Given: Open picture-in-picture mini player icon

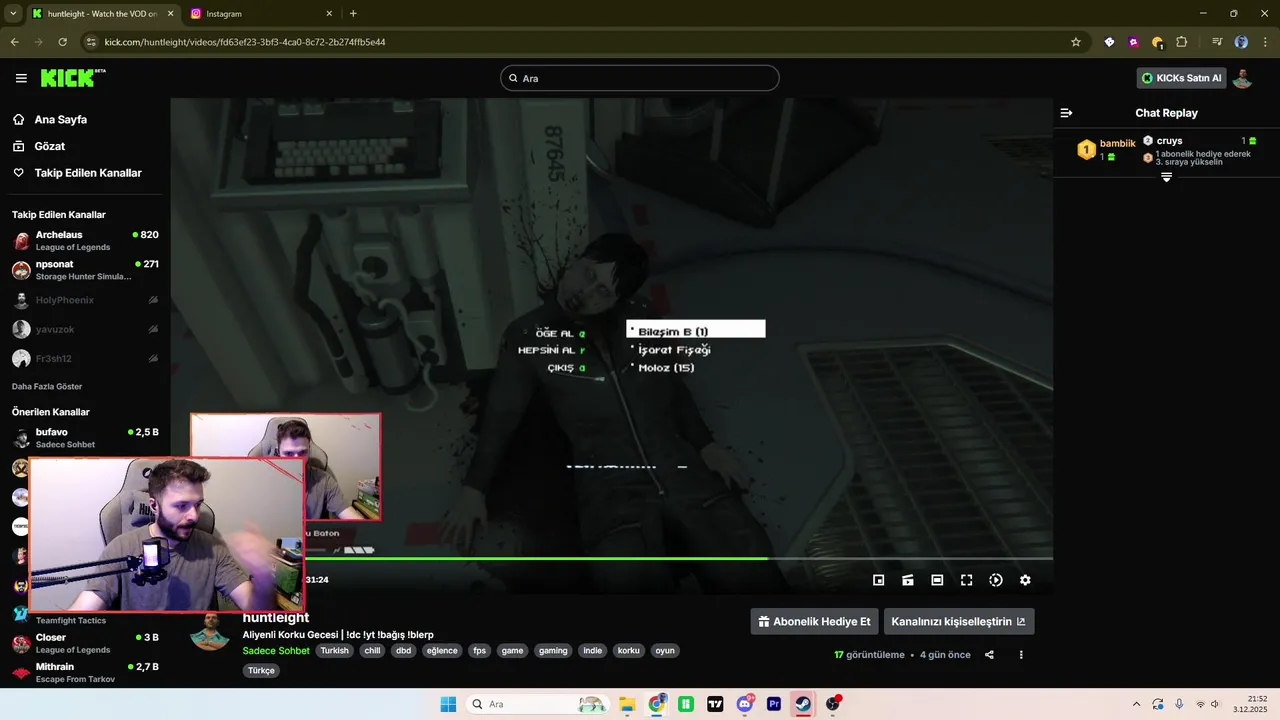Looking at the screenshot, I should [879, 580].
